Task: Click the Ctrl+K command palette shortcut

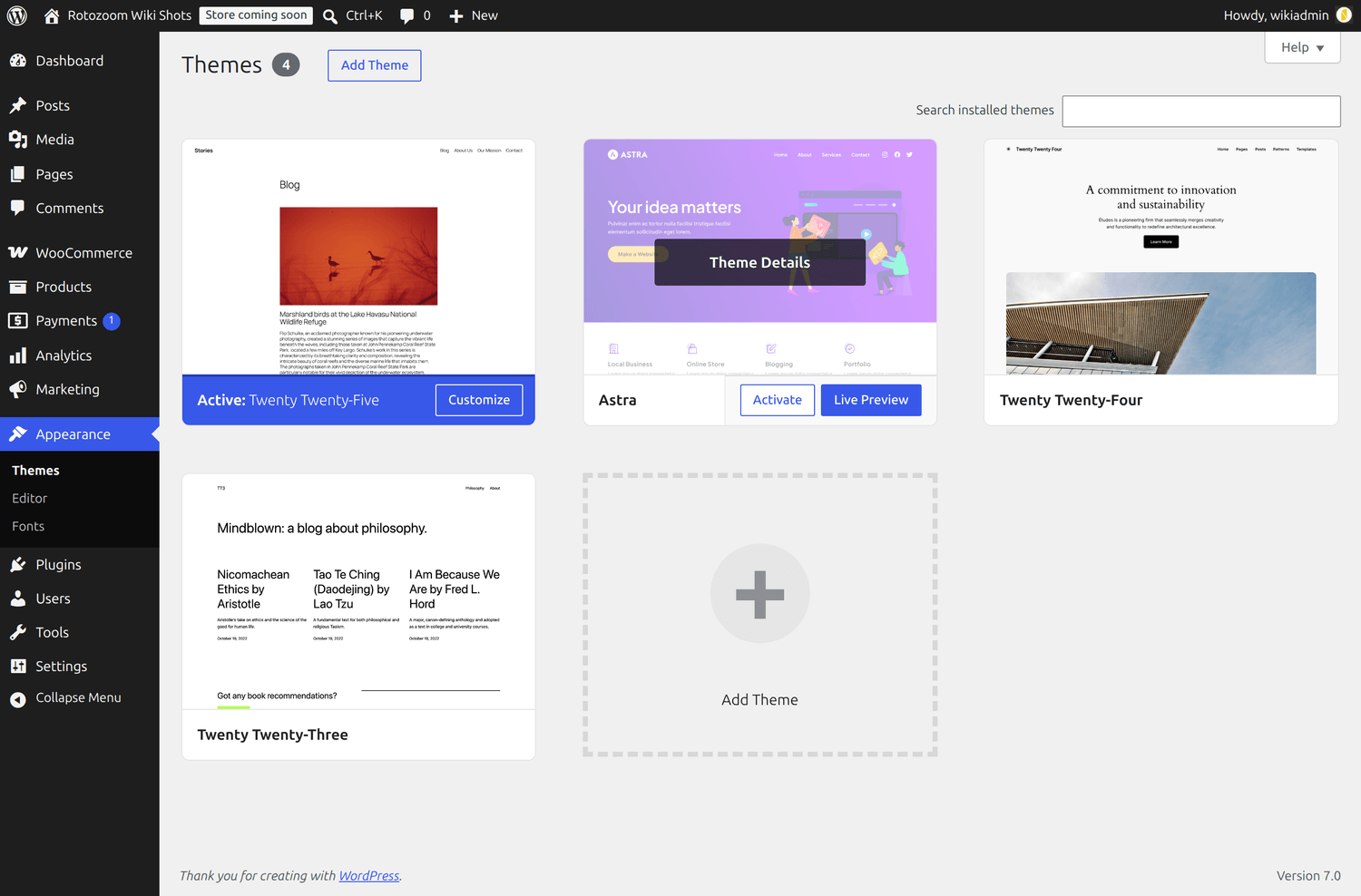Action: click(x=364, y=15)
